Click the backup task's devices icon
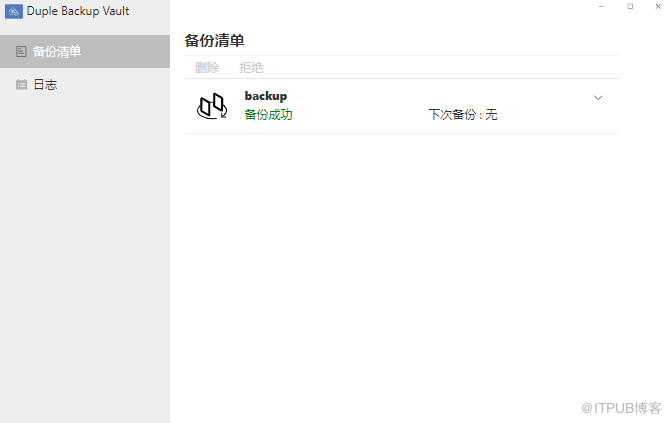 pyautogui.click(x=212, y=106)
